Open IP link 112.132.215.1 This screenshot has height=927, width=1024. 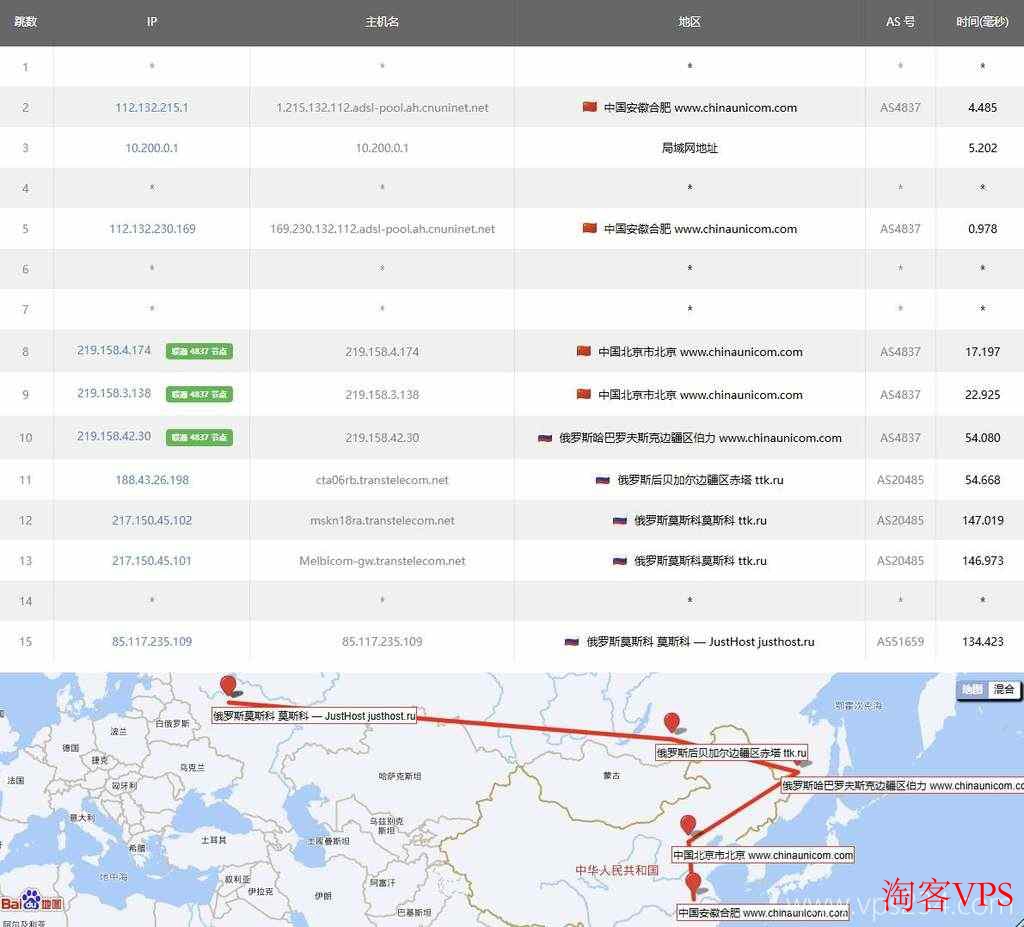(152, 108)
